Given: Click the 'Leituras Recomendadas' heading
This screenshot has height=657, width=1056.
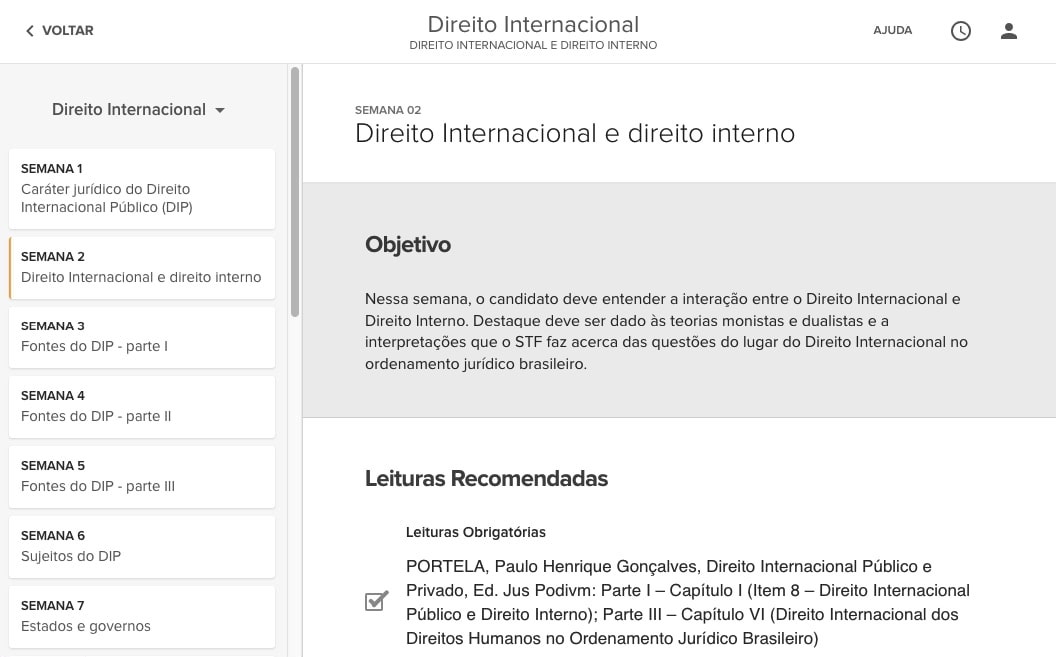Looking at the screenshot, I should (x=486, y=479).
